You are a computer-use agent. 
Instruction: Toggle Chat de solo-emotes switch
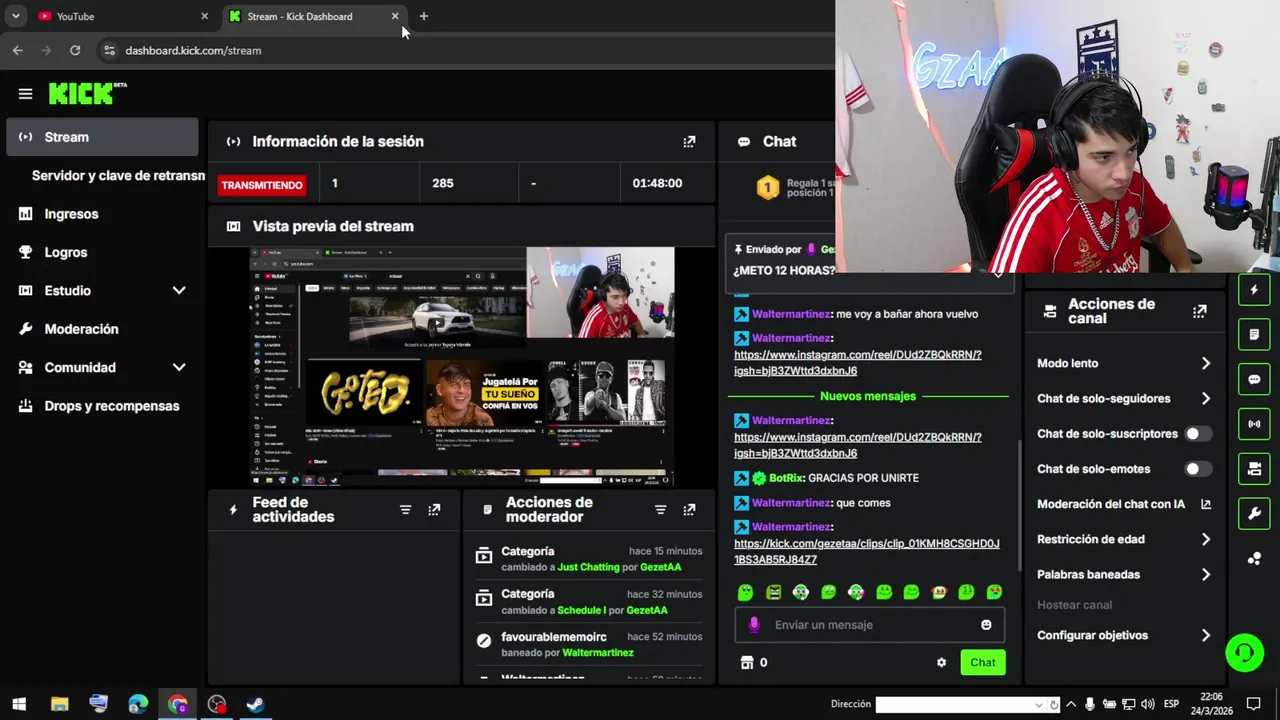click(1197, 469)
